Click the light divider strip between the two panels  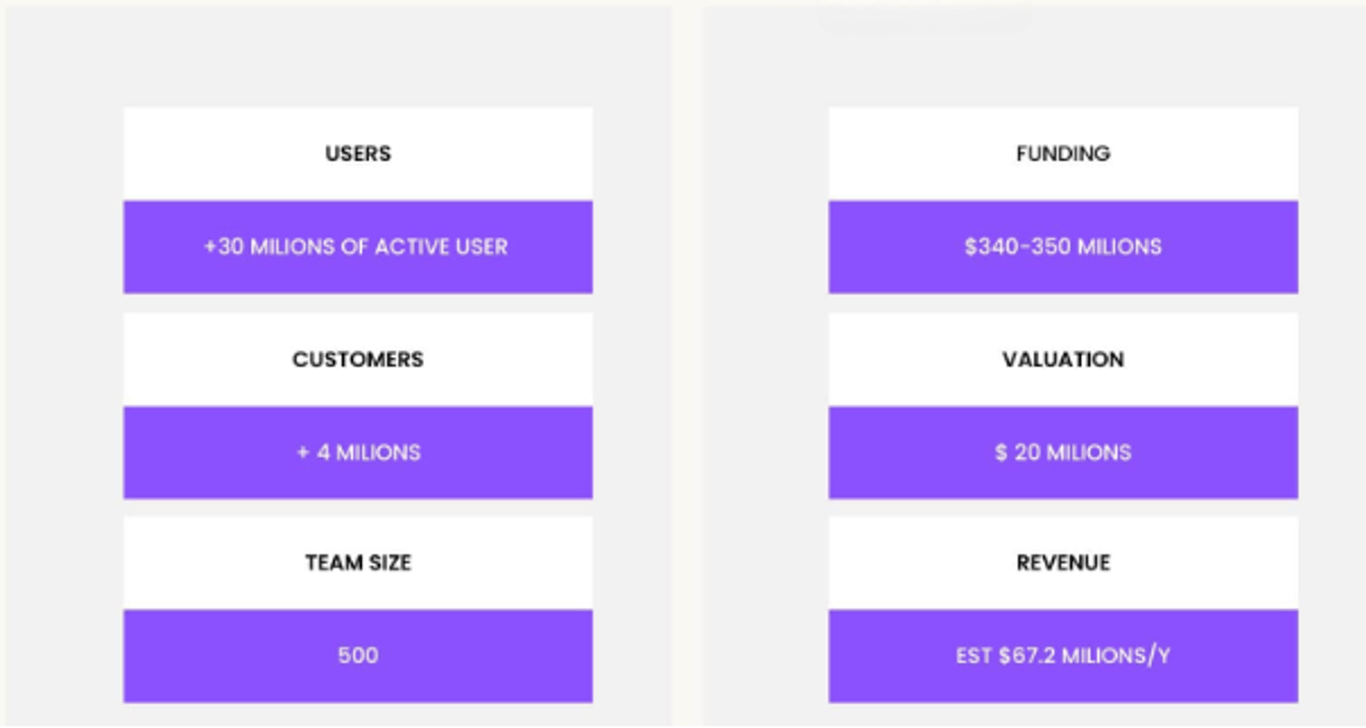687,364
